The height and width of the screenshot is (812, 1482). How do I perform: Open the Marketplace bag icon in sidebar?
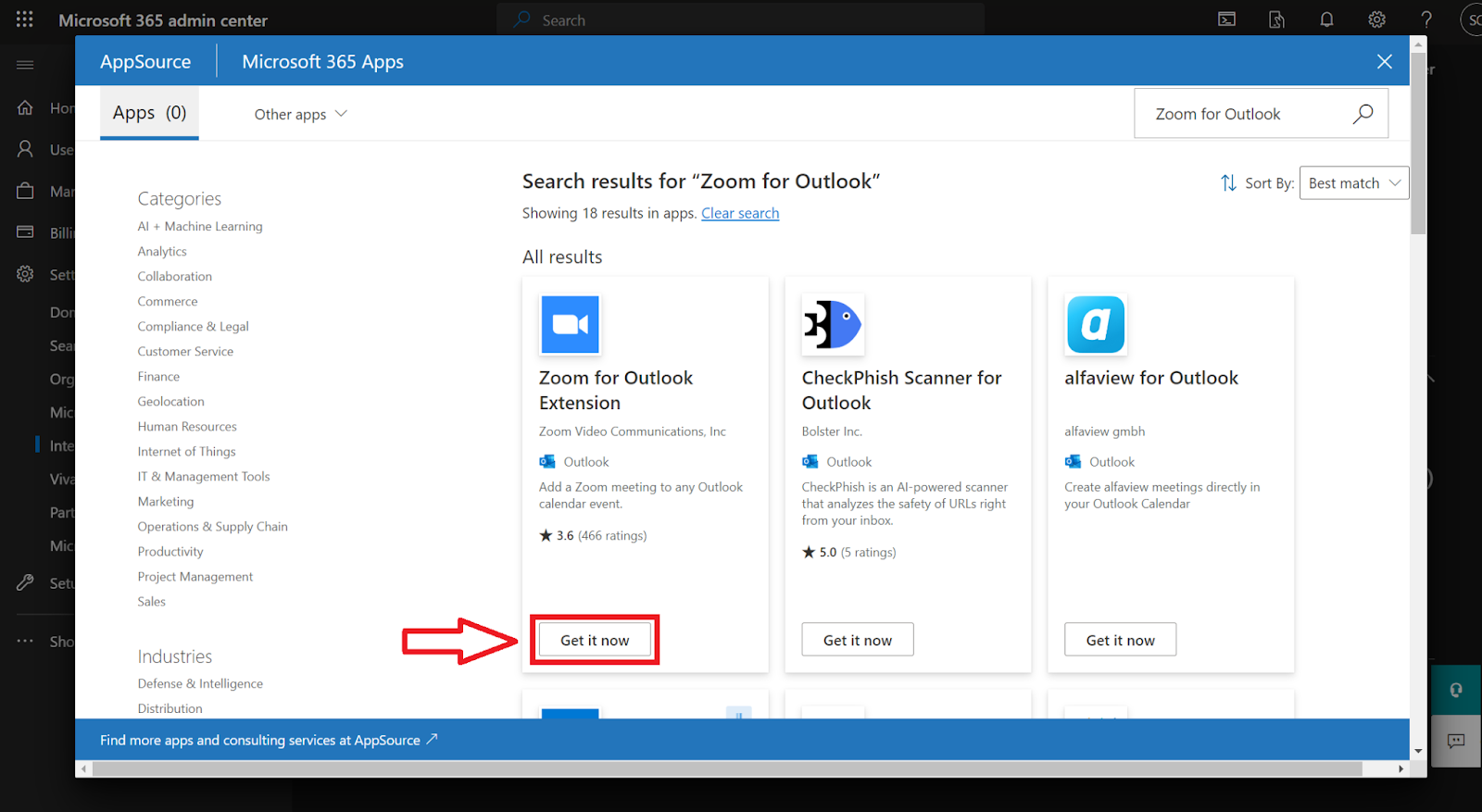pyautogui.click(x=25, y=191)
